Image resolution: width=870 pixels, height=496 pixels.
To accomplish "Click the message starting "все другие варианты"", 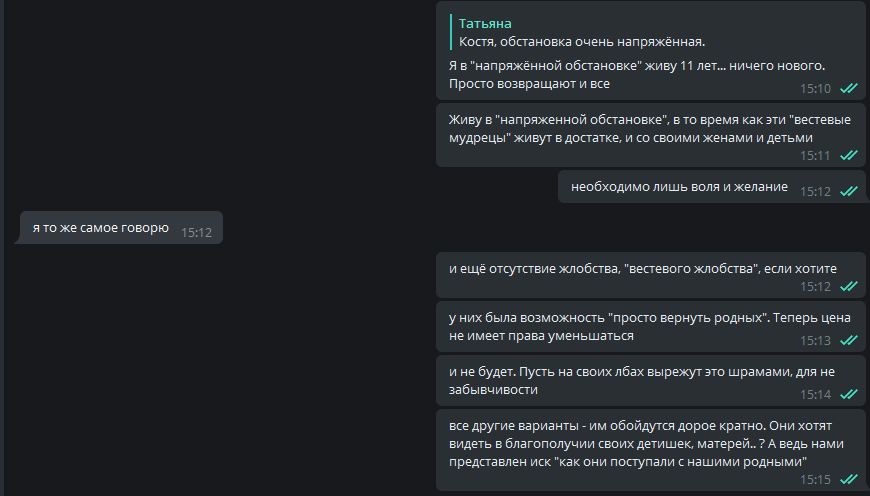I will pos(640,443).
